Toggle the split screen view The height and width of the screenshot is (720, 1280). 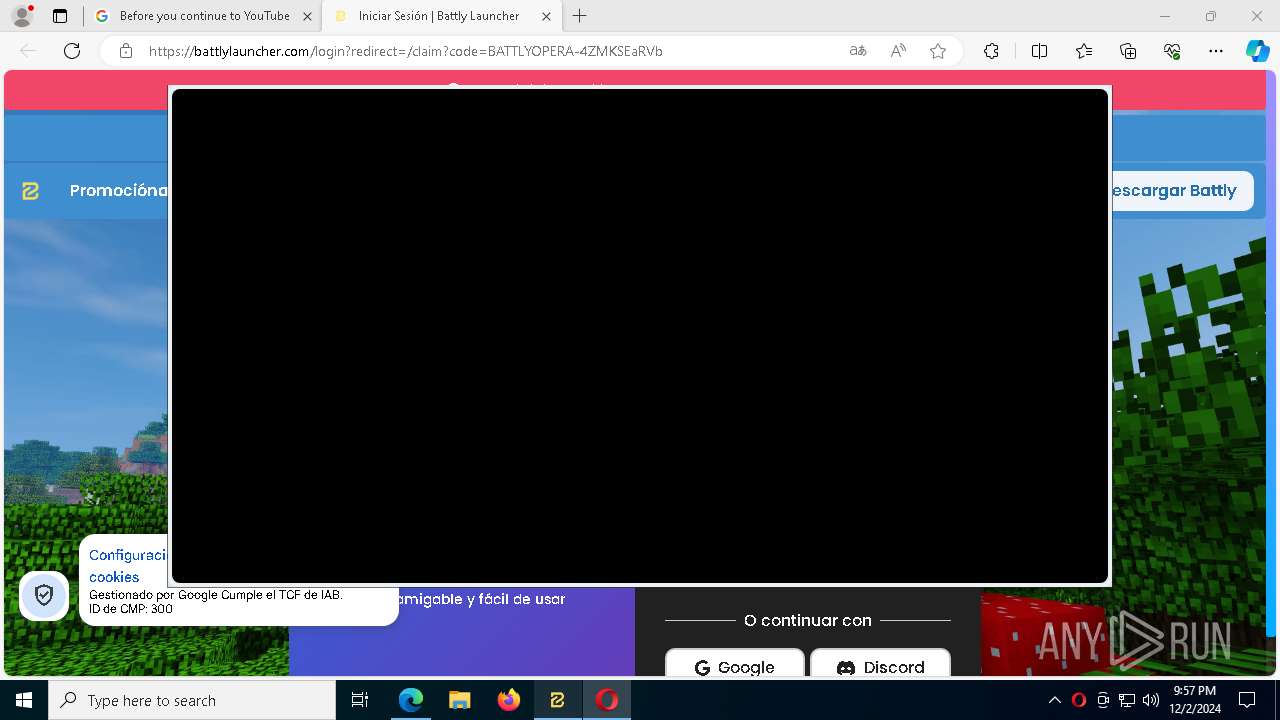[x=1039, y=51]
